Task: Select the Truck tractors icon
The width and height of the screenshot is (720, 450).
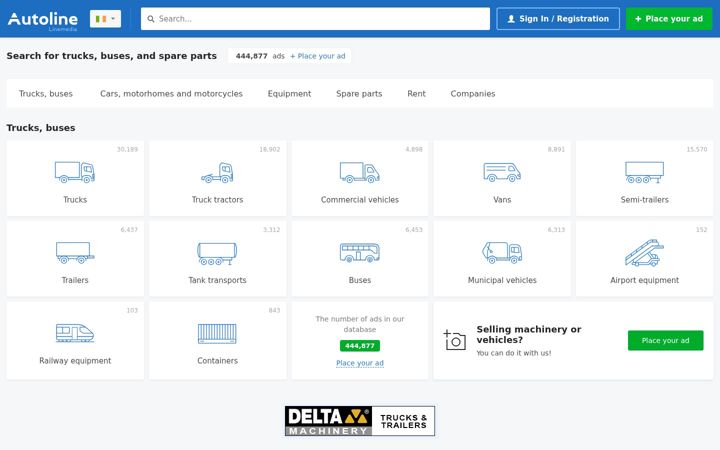Action: click(x=217, y=172)
